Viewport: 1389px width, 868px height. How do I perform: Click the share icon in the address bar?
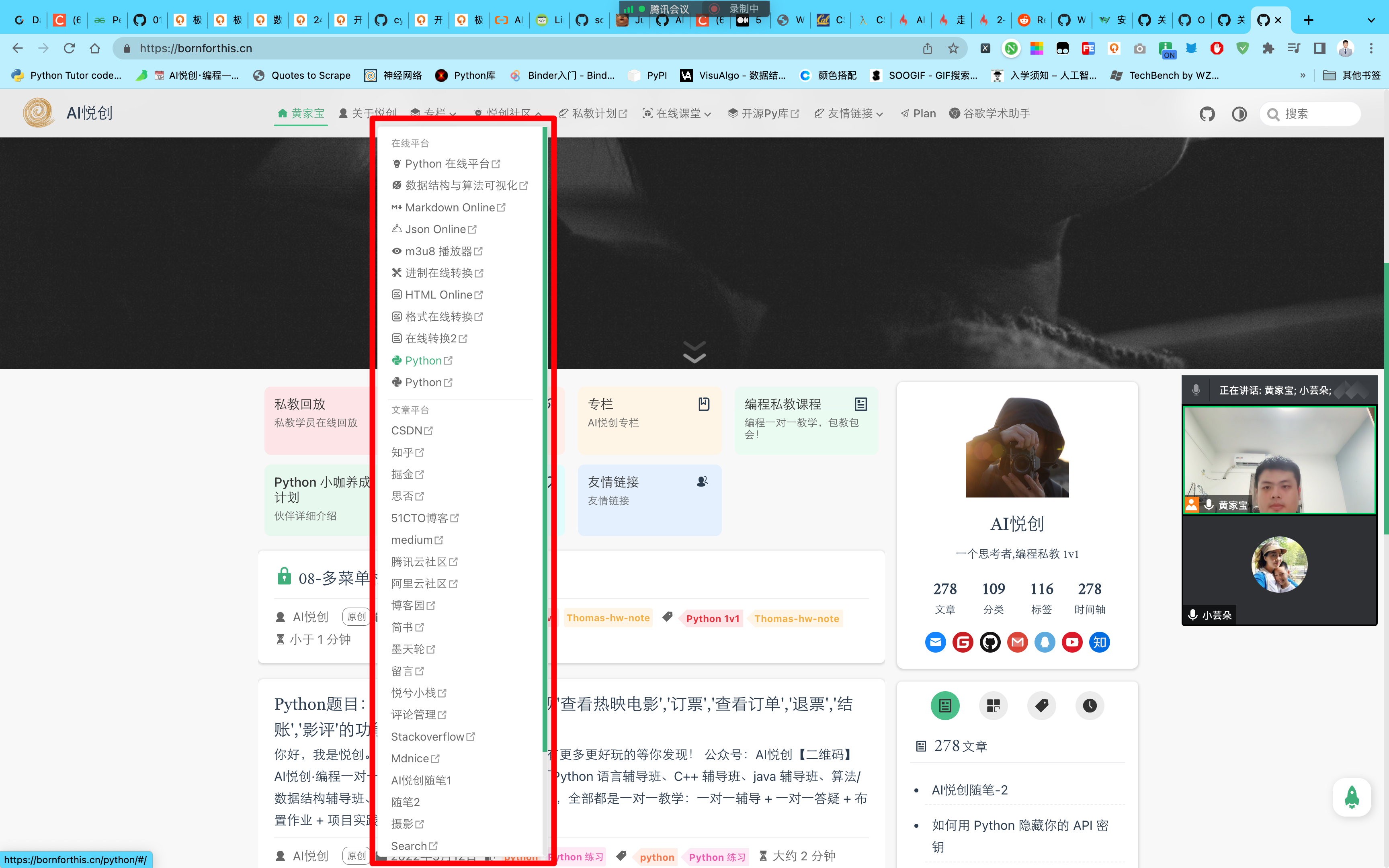point(928,48)
